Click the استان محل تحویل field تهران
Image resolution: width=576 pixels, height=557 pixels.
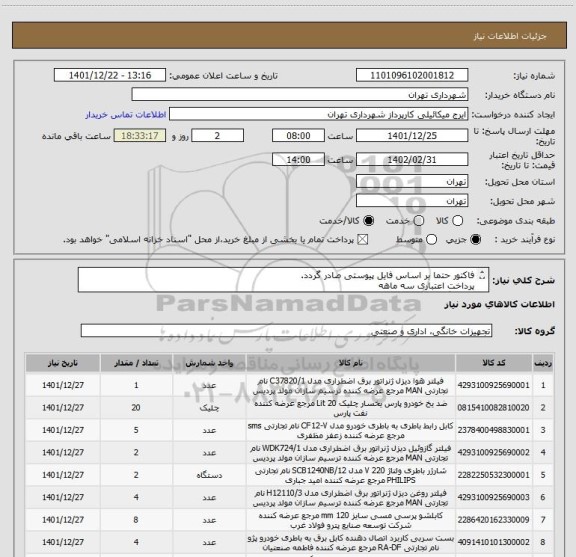(x=412, y=182)
